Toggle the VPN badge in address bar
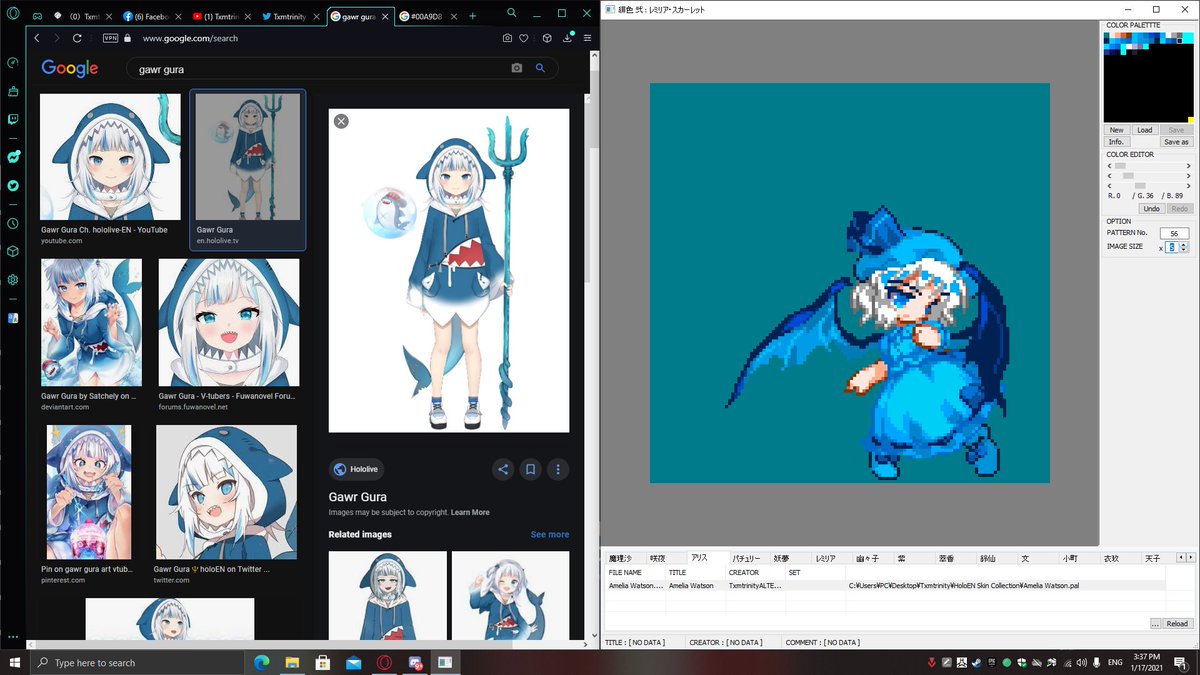The image size is (1200, 675). pos(111,38)
